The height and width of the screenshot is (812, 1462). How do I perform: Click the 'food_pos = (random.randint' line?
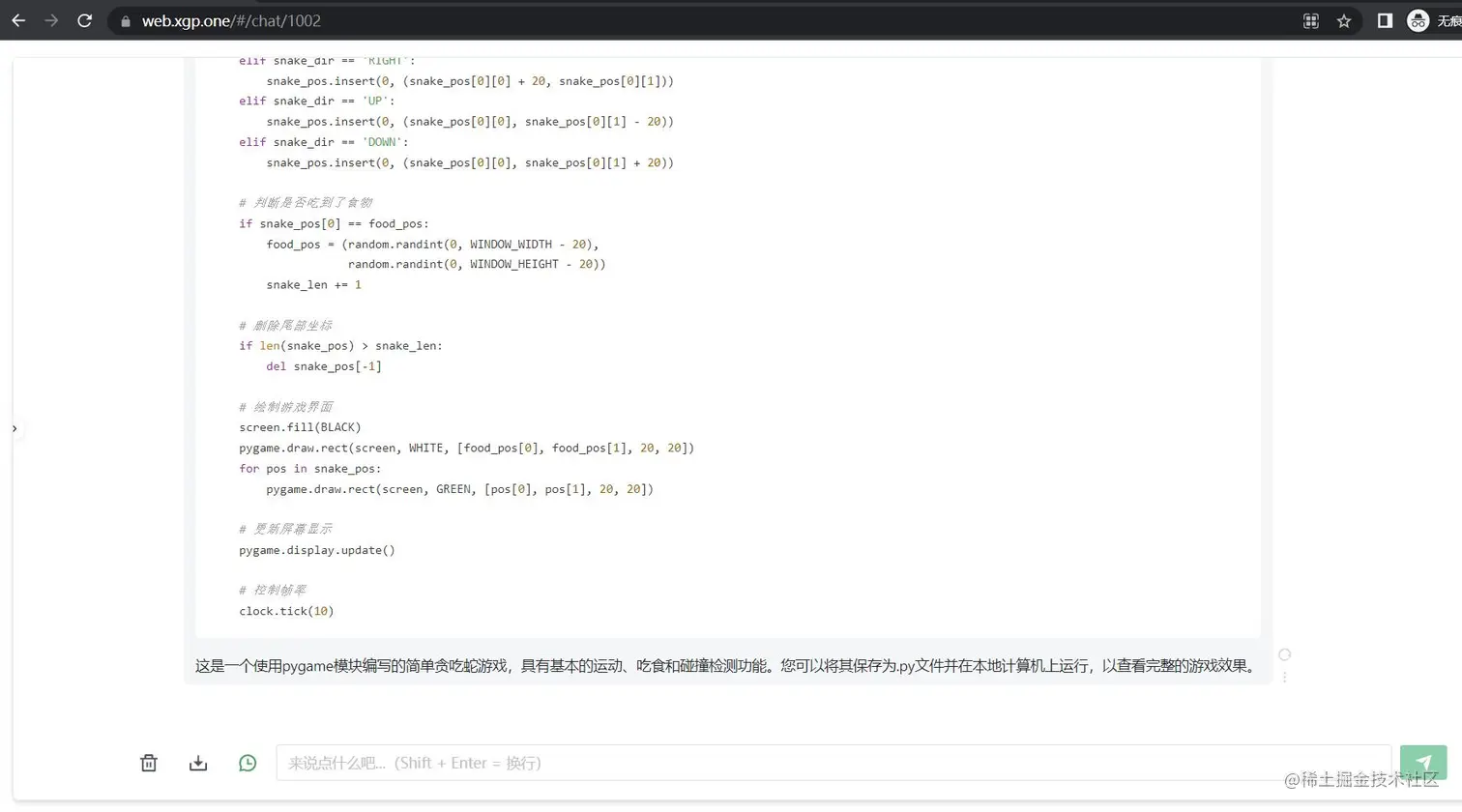point(433,245)
